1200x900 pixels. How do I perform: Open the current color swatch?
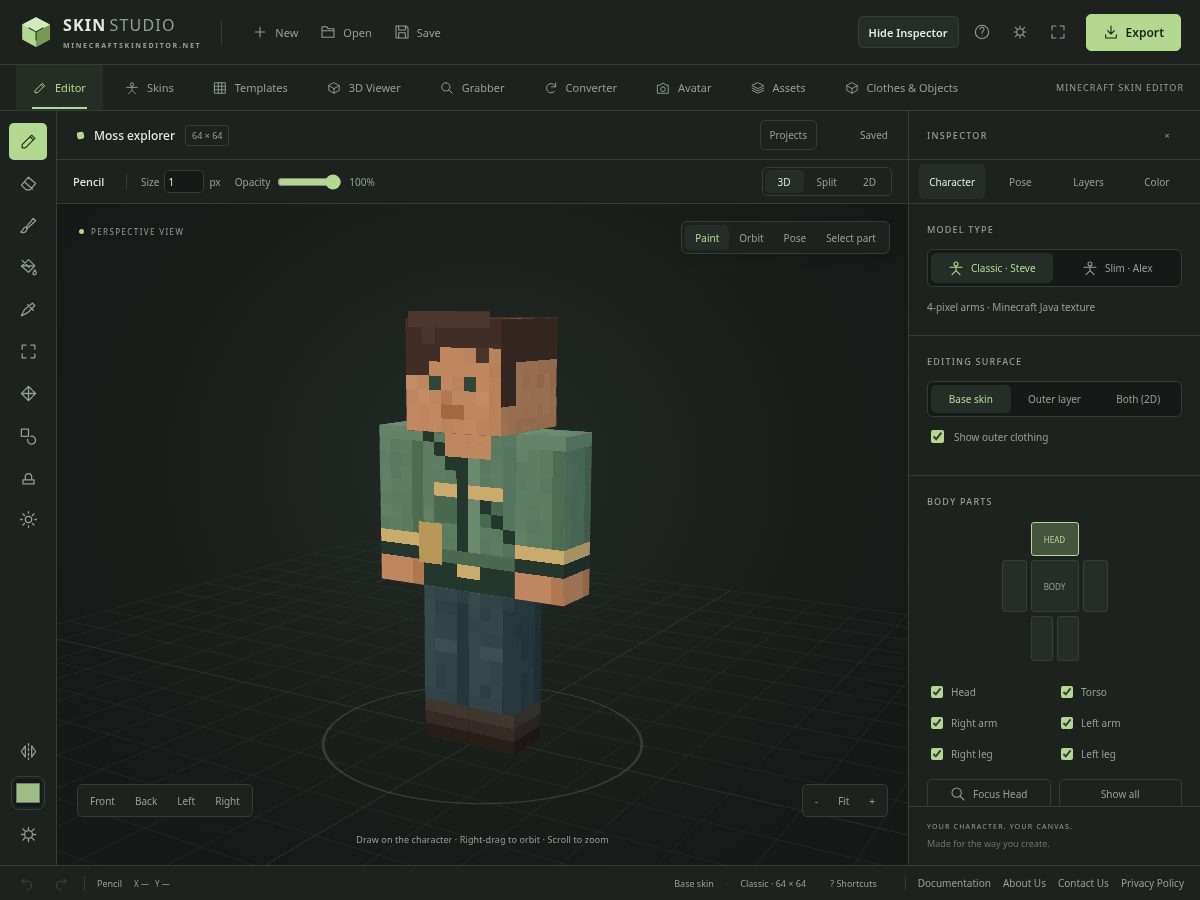tap(28, 793)
